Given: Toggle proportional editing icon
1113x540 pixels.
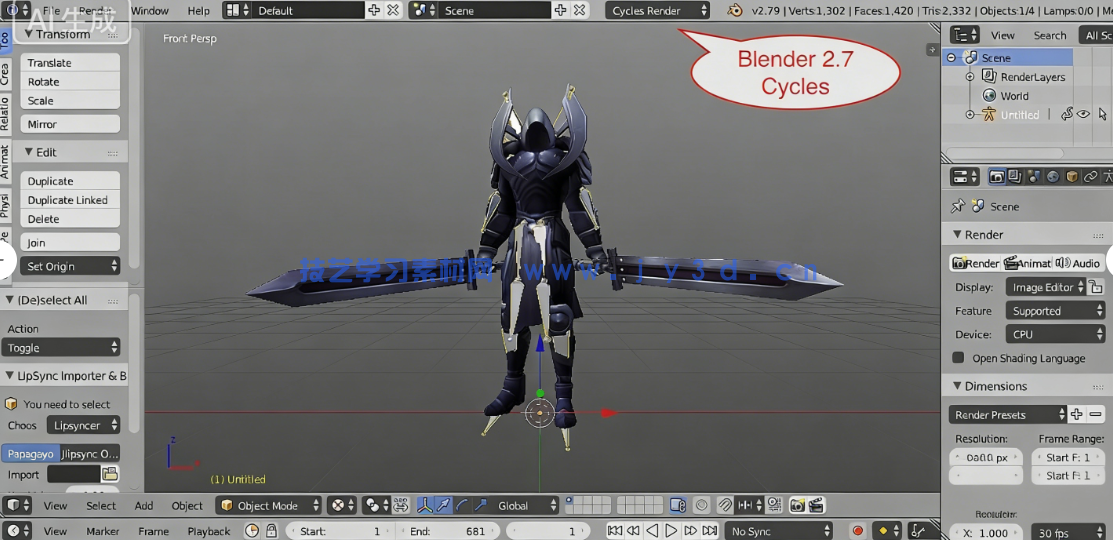Looking at the screenshot, I should pyautogui.click(x=701, y=505).
